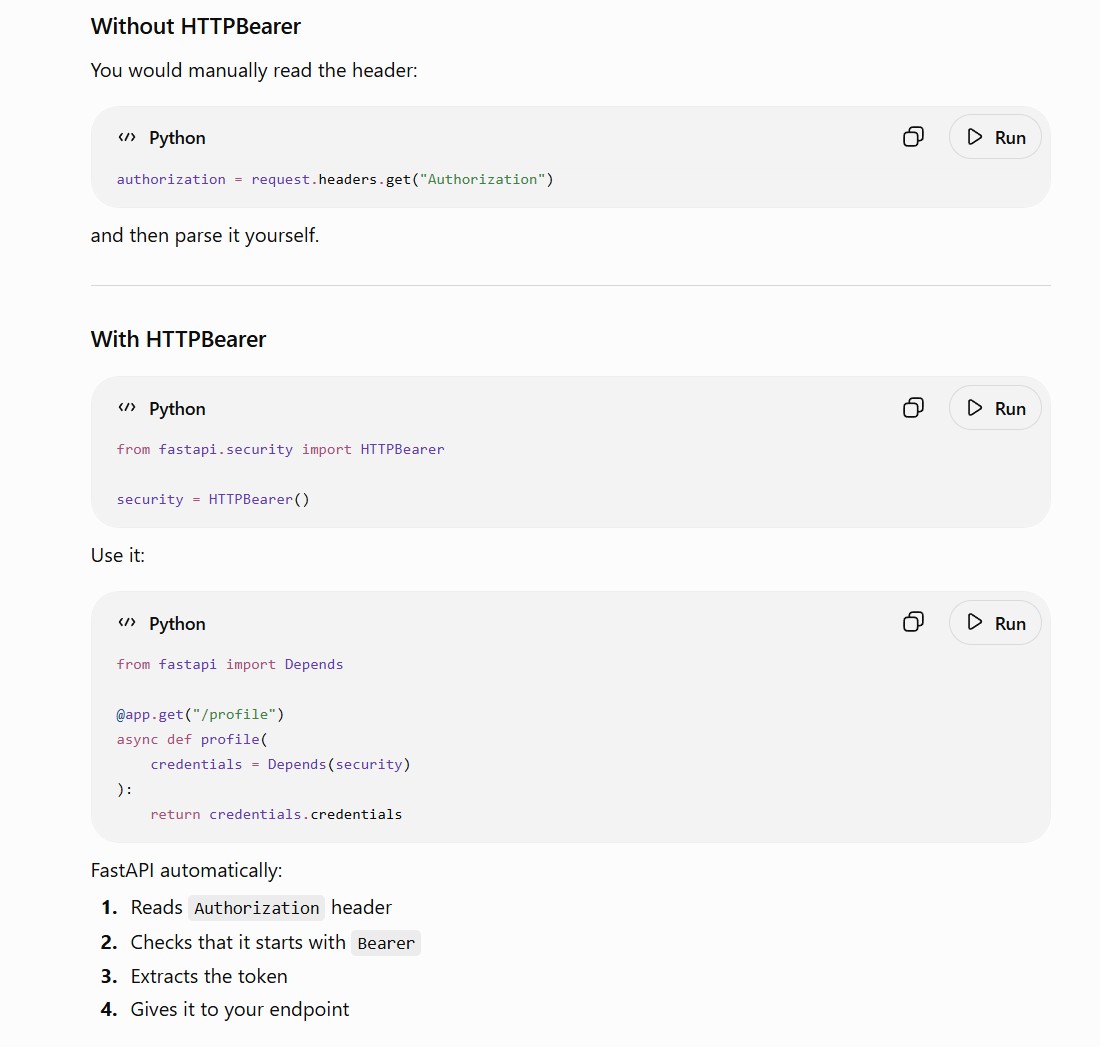
Task: Click the play icon in the last Run button
Action: tap(974, 622)
